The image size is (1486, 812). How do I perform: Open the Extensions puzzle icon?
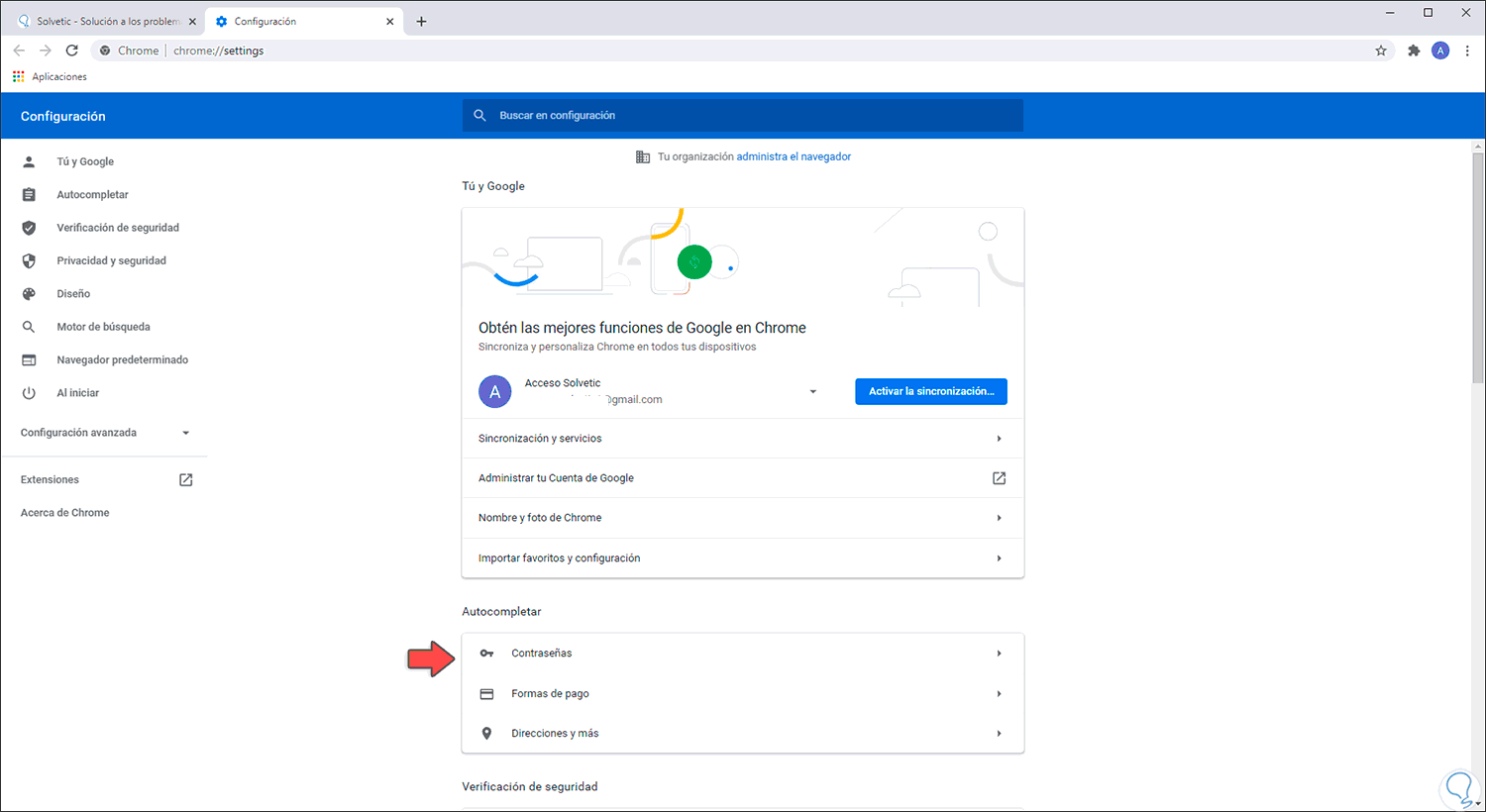pos(1414,51)
